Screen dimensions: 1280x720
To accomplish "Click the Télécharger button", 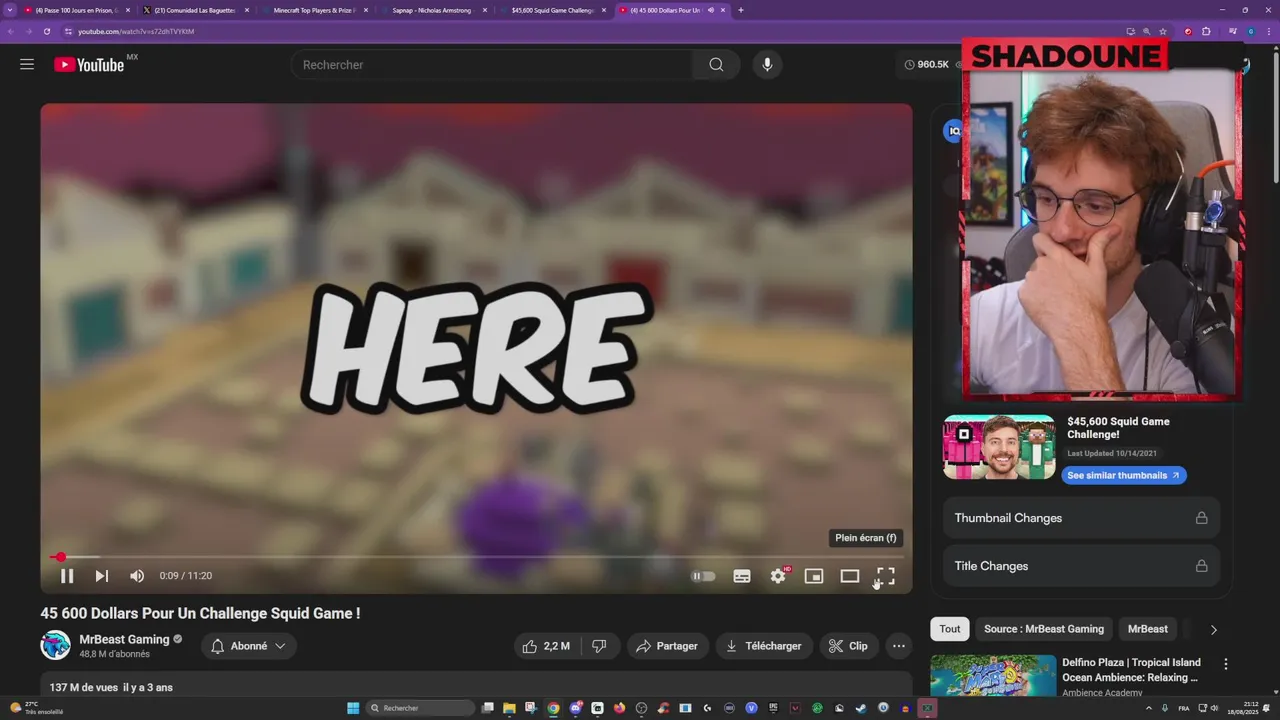I will coord(764,646).
